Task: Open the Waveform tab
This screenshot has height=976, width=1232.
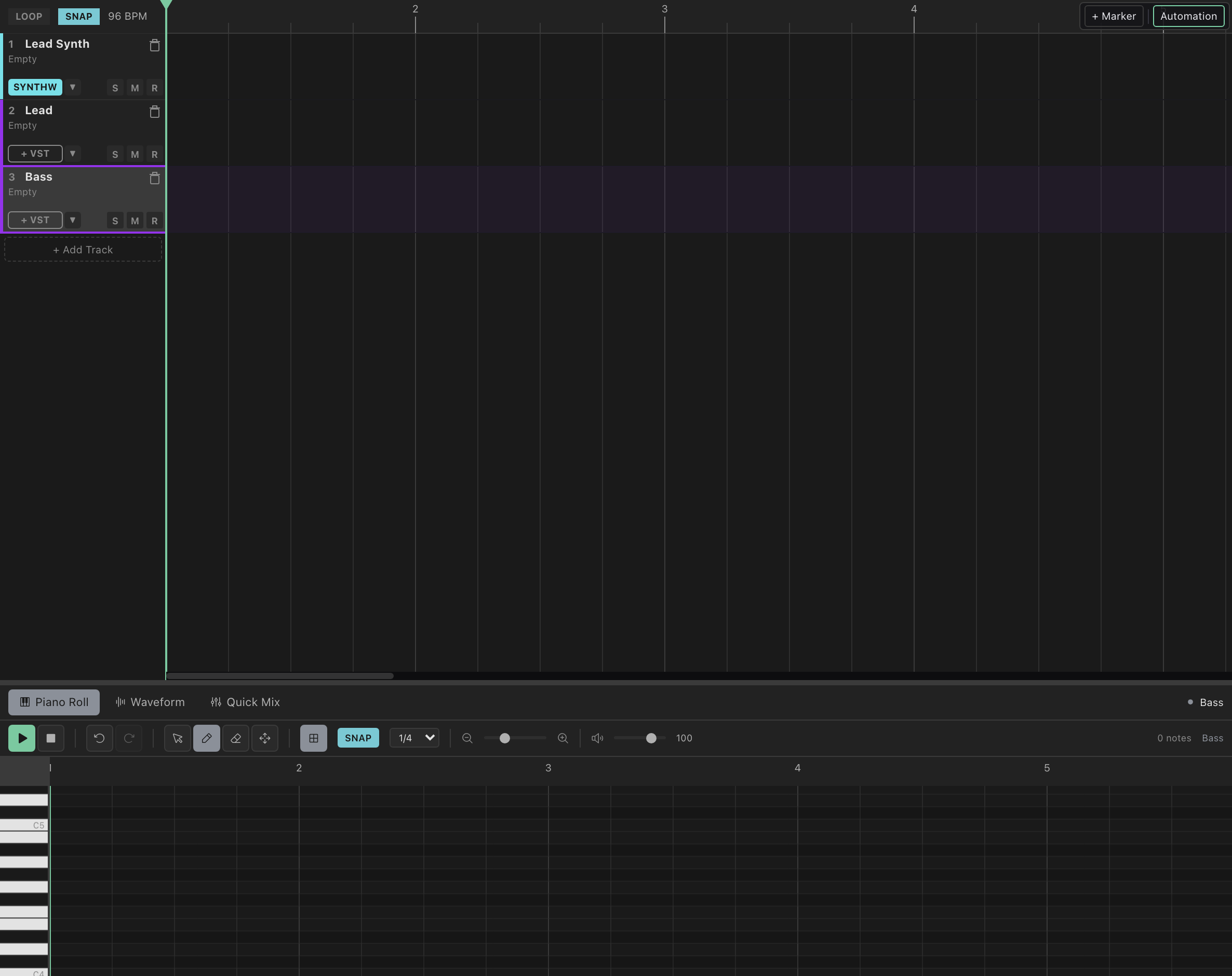Action: pos(150,702)
